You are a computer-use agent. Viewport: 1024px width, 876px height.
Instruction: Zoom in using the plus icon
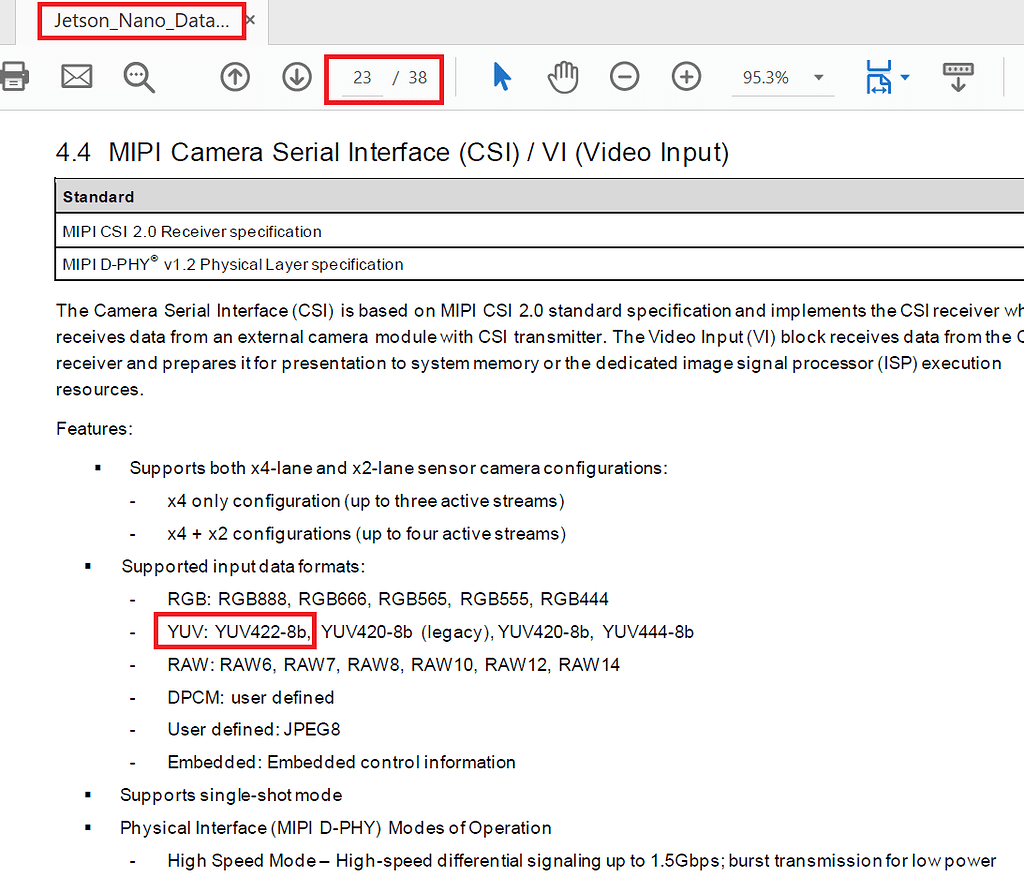coord(685,77)
